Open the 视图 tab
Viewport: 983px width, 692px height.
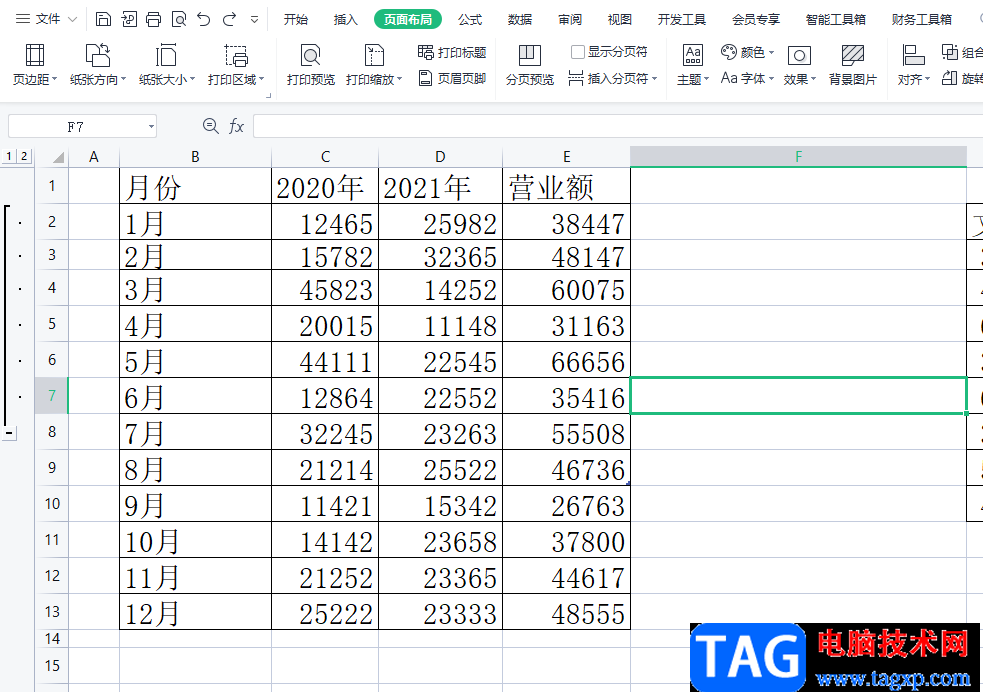pyautogui.click(x=619, y=19)
